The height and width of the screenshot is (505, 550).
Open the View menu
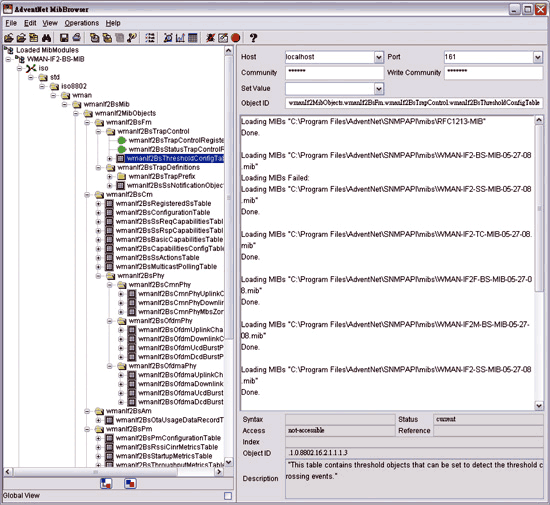click(x=50, y=23)
